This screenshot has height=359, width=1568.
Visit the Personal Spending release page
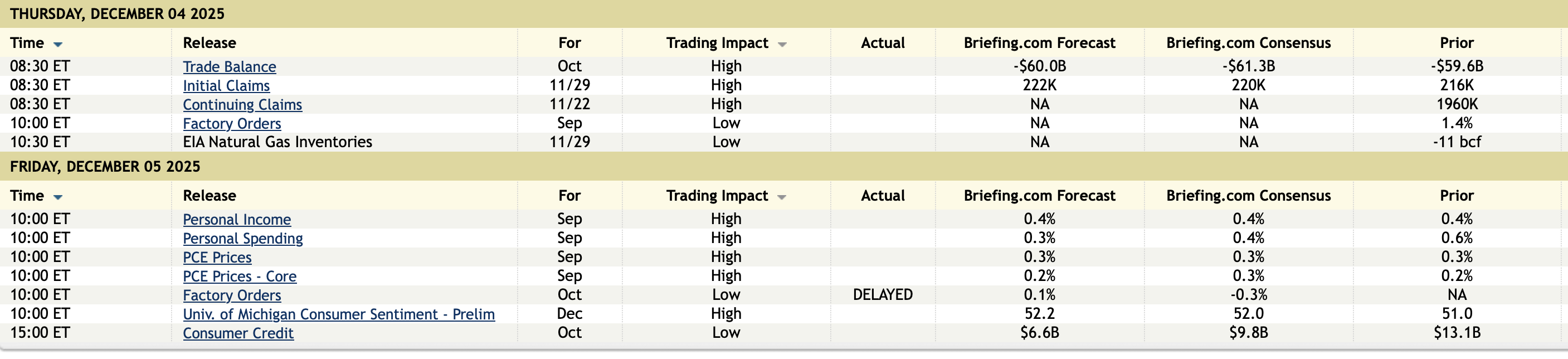(x=243, y=239)
